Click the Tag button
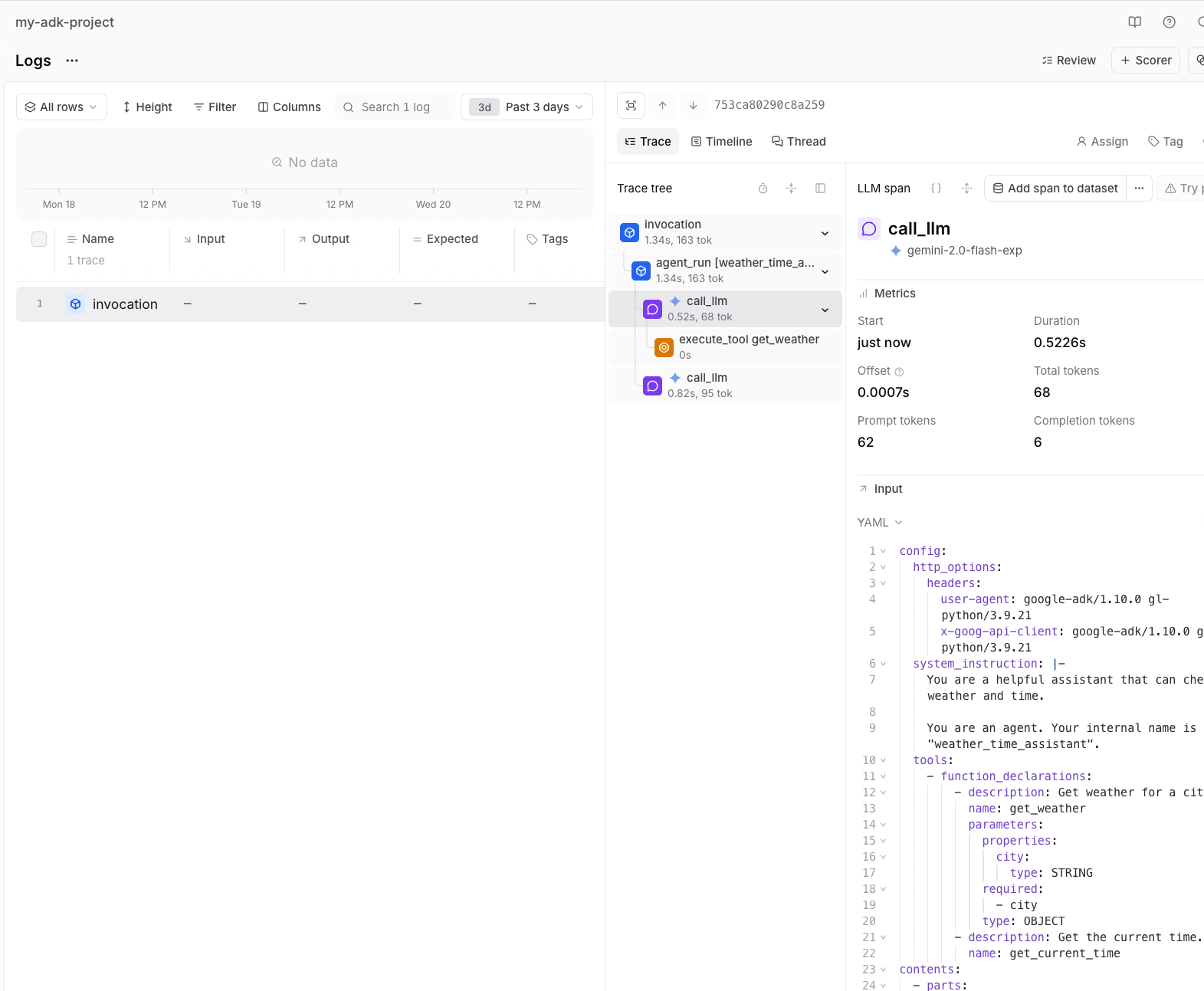 pos(1166,142)
